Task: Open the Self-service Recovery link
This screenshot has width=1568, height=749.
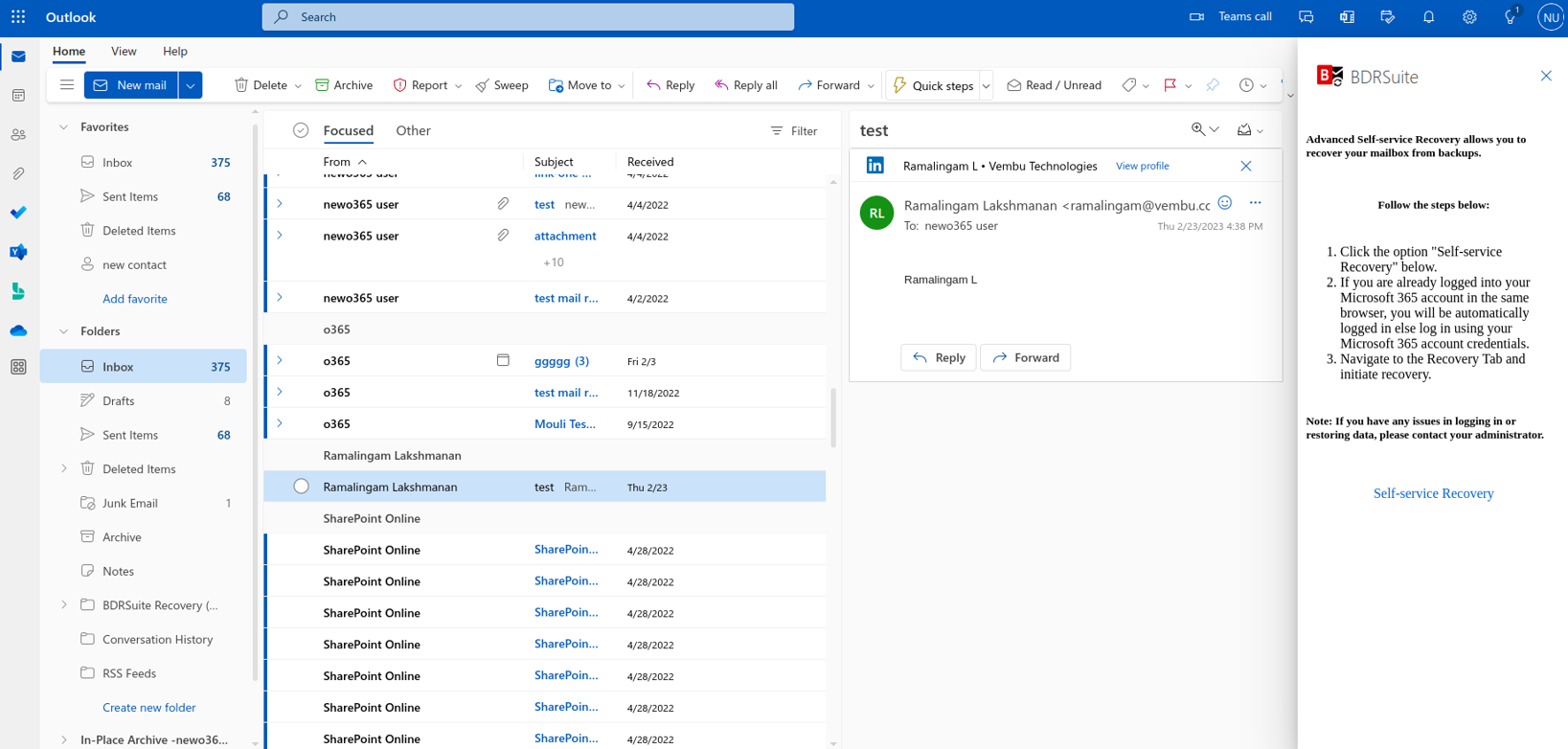Action: (1433, 493)
